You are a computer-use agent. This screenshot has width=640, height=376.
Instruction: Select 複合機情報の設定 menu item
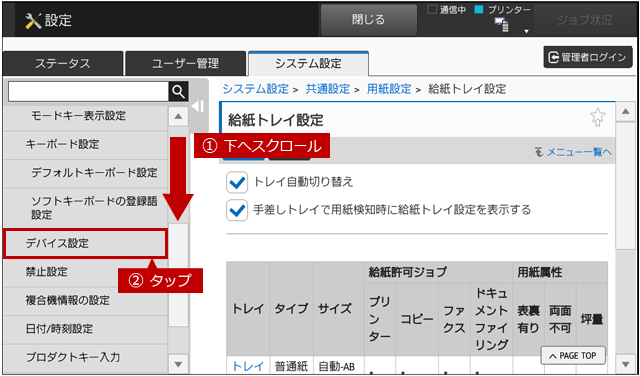tap(85, 300)
